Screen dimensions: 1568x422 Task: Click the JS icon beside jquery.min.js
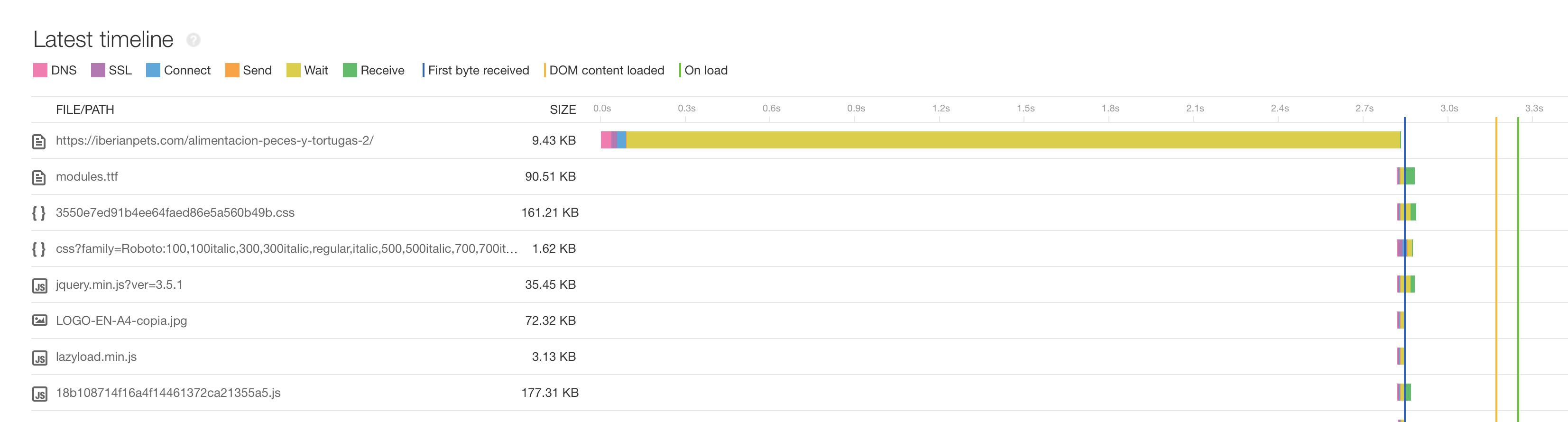pyautogui.click(x=39, y=285)
